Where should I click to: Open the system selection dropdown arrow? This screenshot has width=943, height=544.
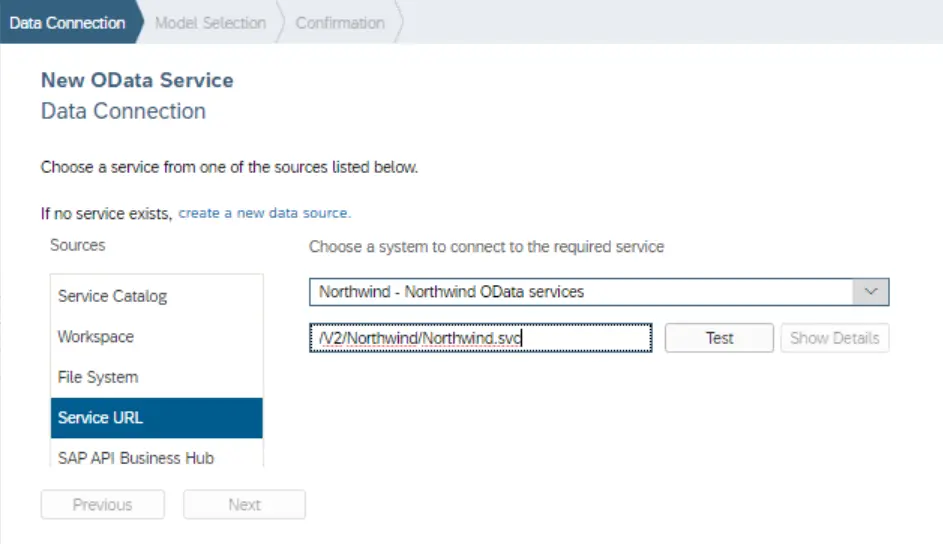(870, 292)
